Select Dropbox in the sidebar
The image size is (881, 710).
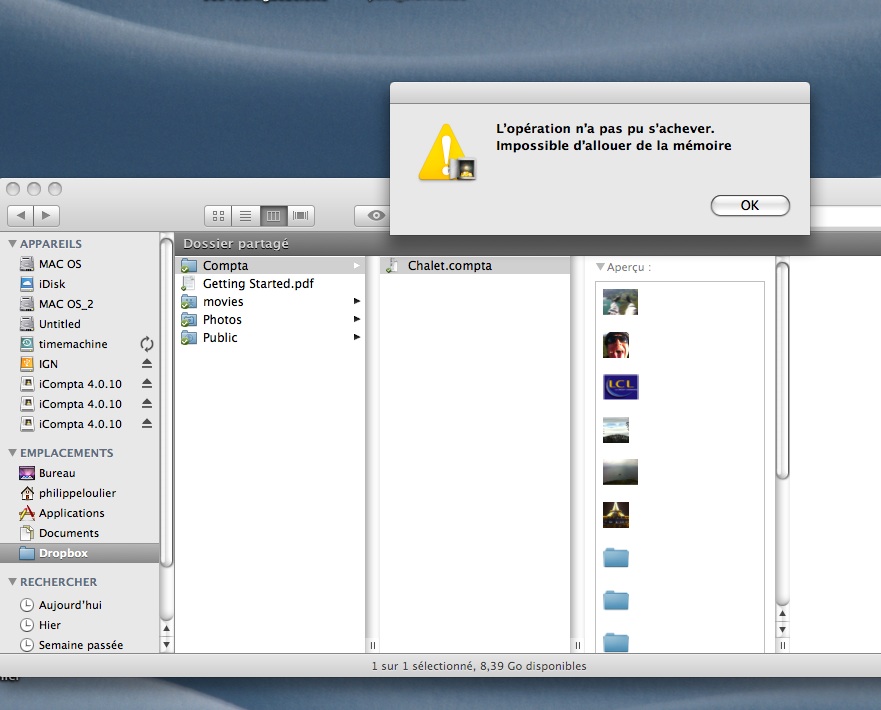pyautogui.click(x=80, y=553)
